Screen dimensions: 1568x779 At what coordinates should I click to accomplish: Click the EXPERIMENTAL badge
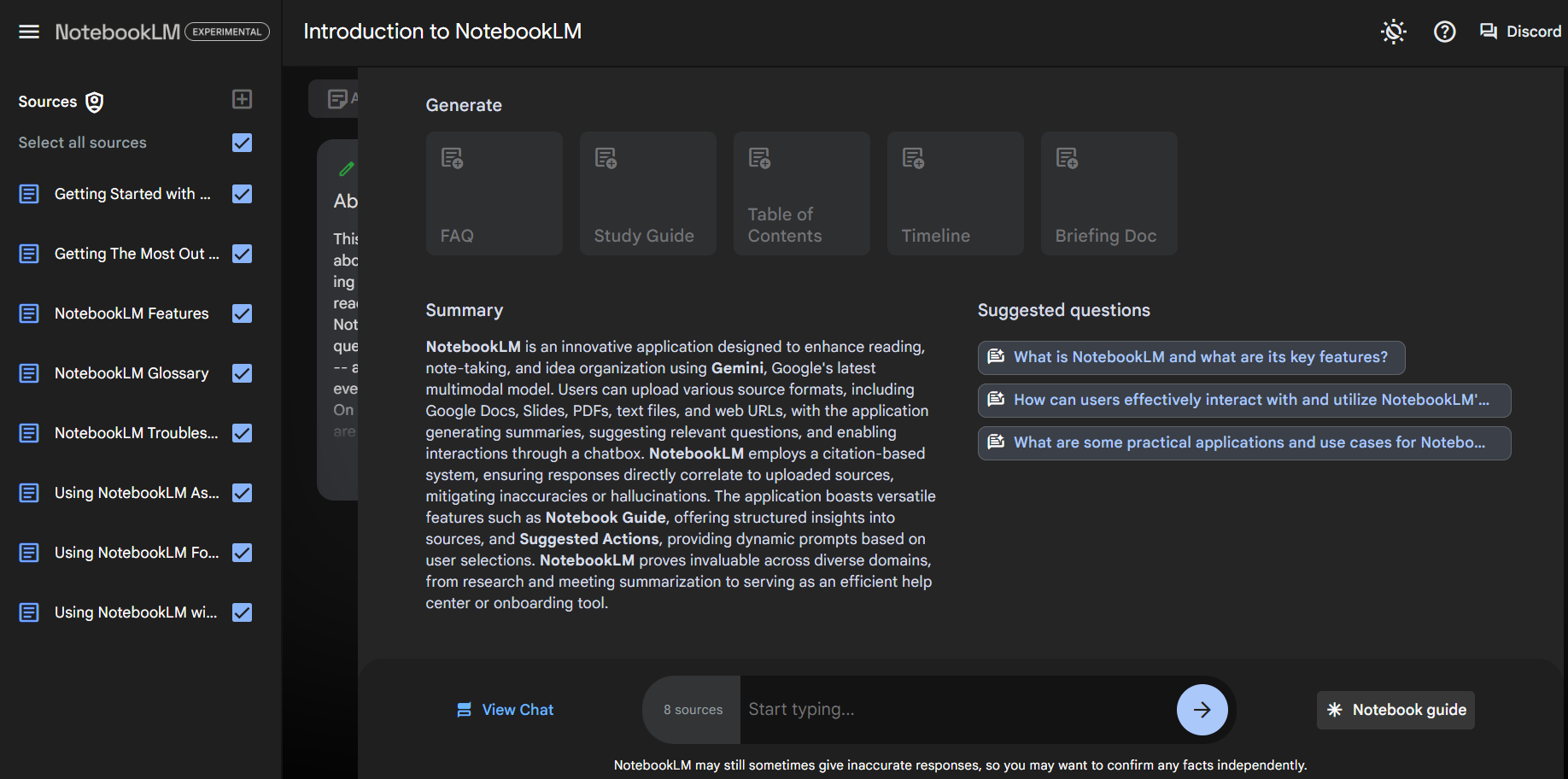227,32
